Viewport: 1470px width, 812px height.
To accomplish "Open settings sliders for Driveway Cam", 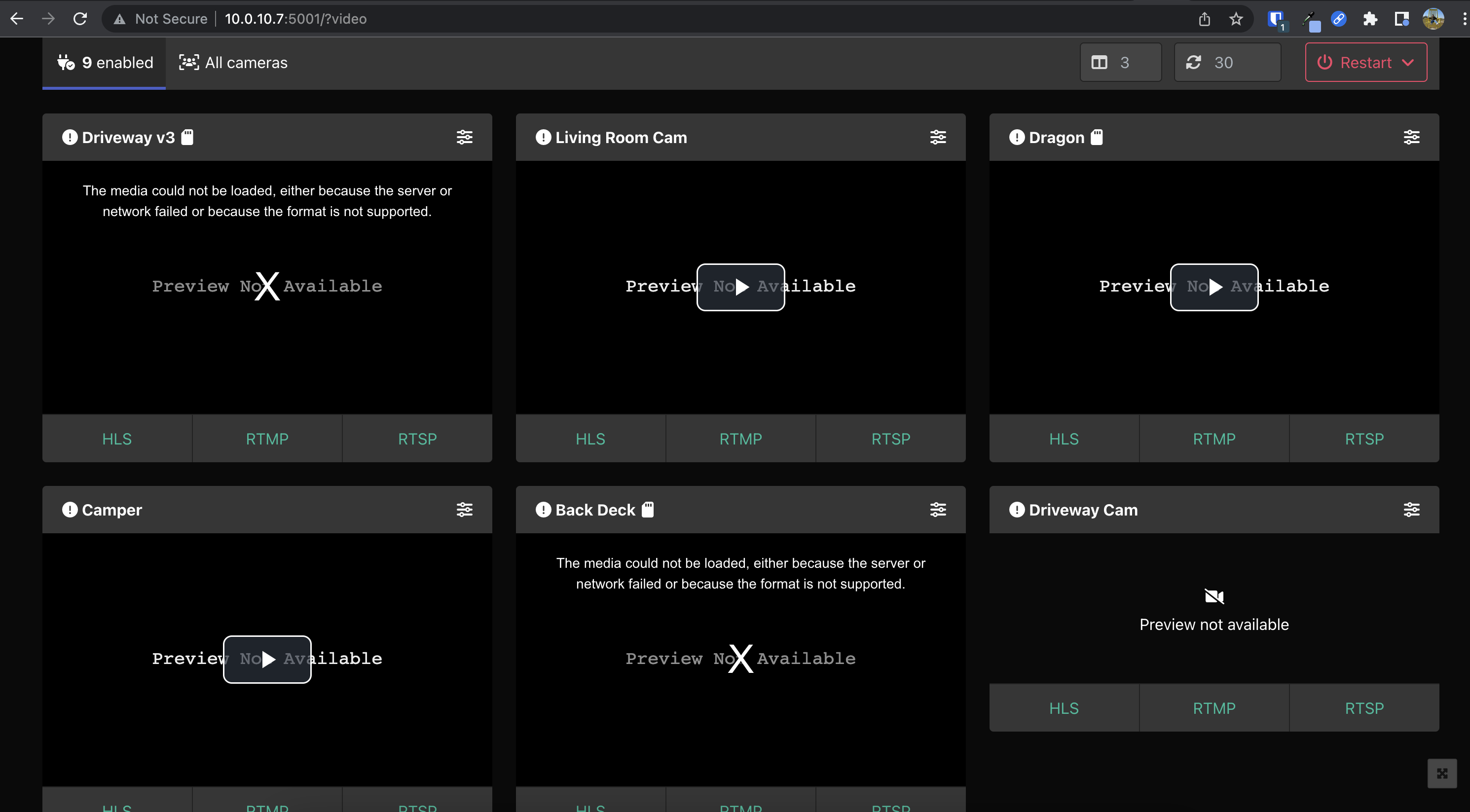I will [x=1411, y=510].
